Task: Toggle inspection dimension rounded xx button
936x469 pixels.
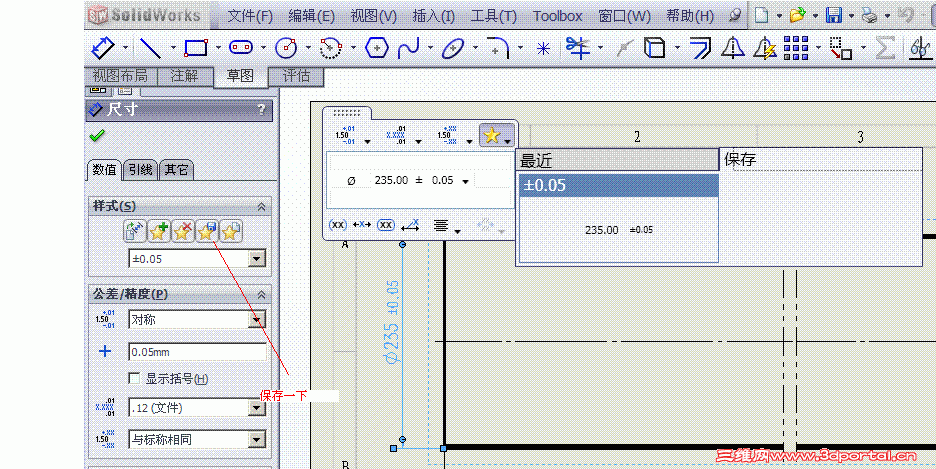Action: [386, 225]
